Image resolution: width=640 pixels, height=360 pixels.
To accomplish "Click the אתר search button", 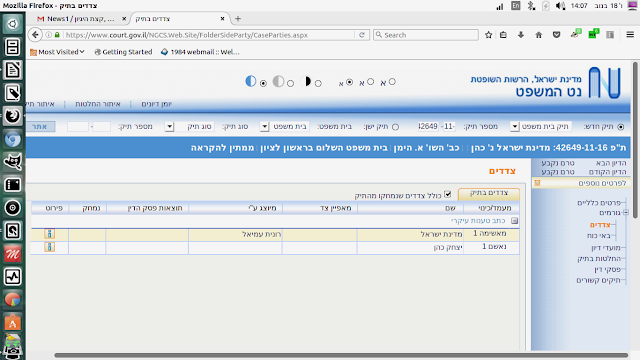I will (40, 127).
